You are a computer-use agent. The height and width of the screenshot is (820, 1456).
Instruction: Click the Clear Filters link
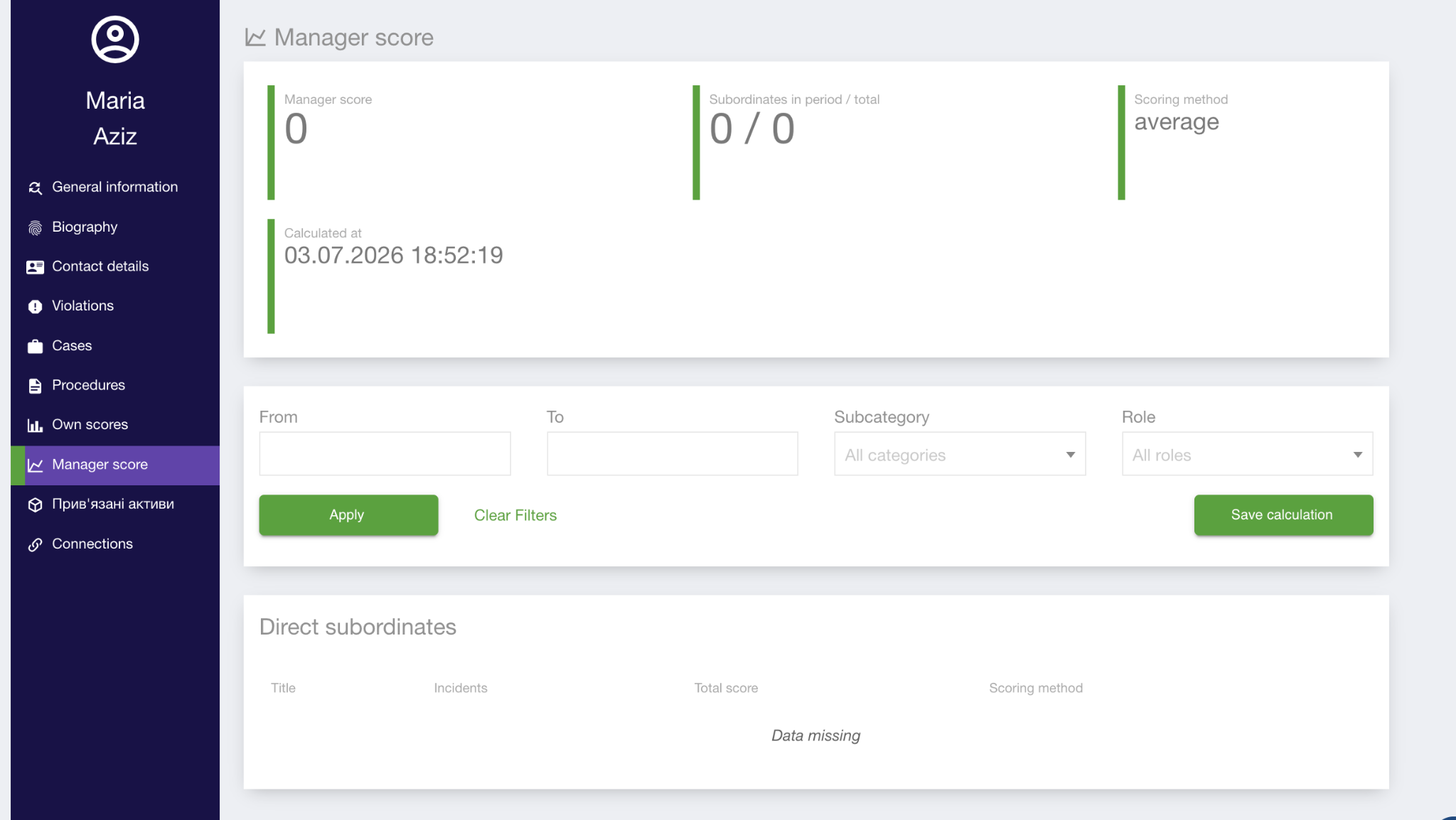(x=515, y=515)
